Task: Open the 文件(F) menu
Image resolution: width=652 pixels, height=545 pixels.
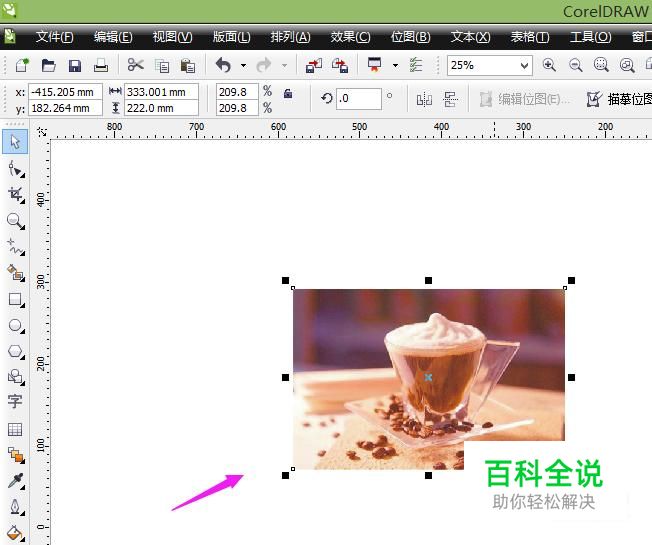Action: pos(54,37)
